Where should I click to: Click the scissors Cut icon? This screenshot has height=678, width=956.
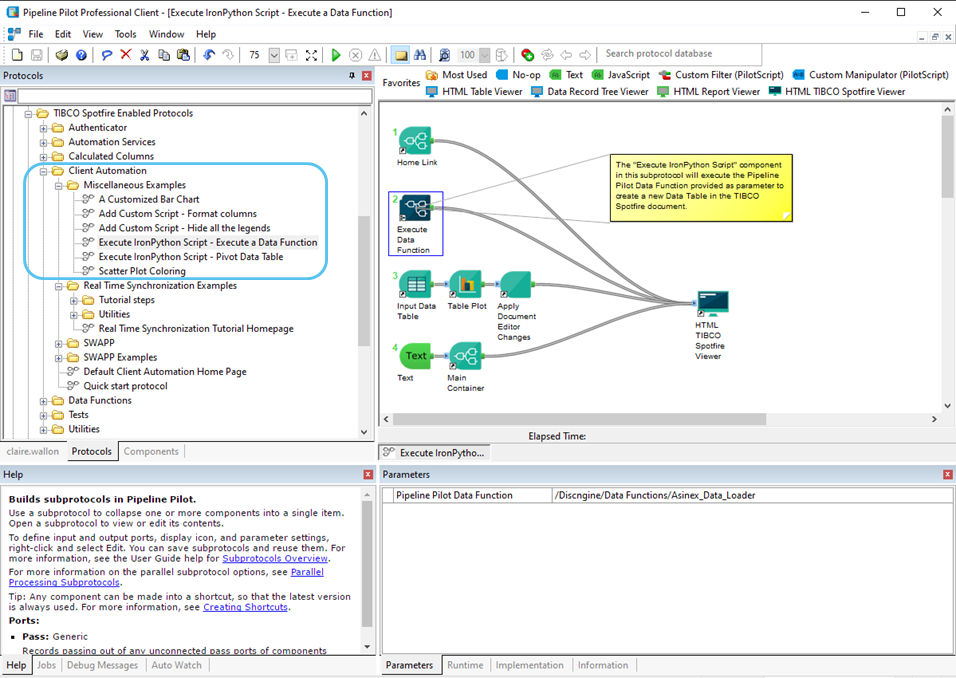tap(144, 55)
